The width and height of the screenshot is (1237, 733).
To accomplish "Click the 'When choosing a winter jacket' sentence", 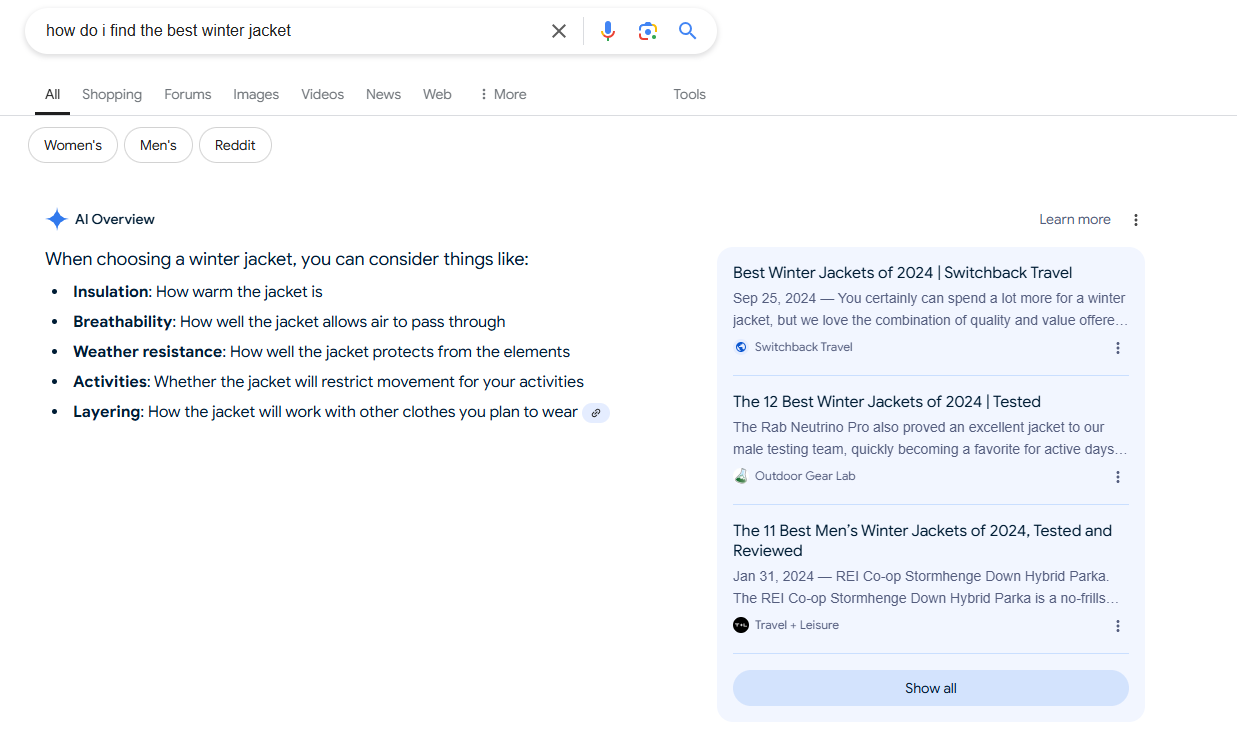I will coord(287,259).
